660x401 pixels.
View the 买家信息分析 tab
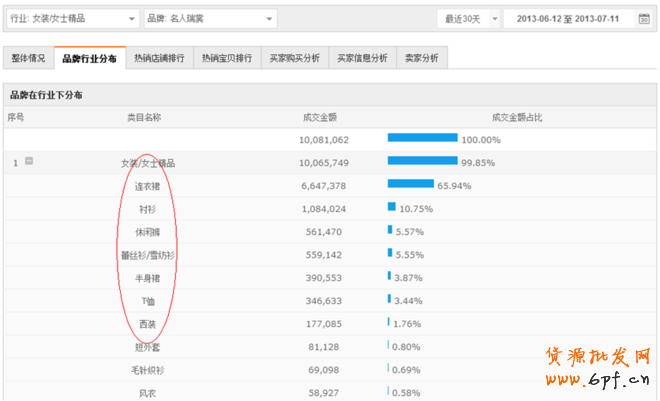pyautogui.click(x=362, y=59)
